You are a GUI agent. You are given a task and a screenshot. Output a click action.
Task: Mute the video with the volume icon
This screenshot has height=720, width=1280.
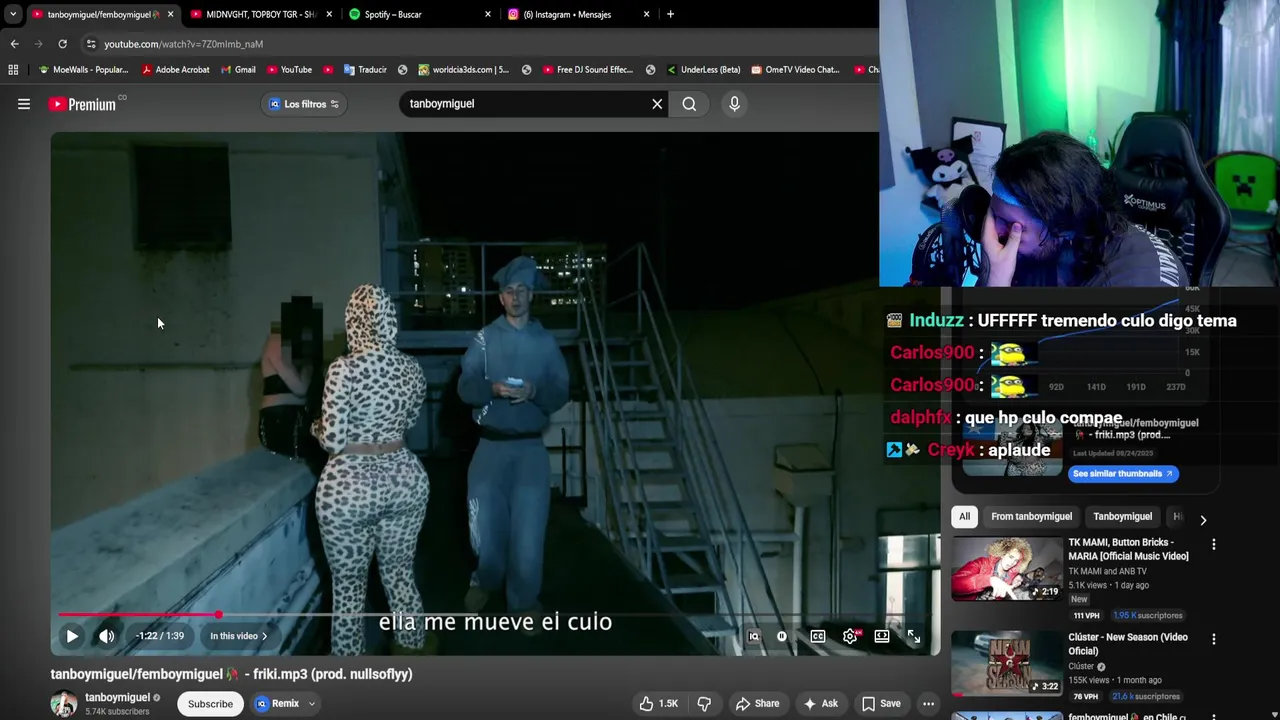107,636
